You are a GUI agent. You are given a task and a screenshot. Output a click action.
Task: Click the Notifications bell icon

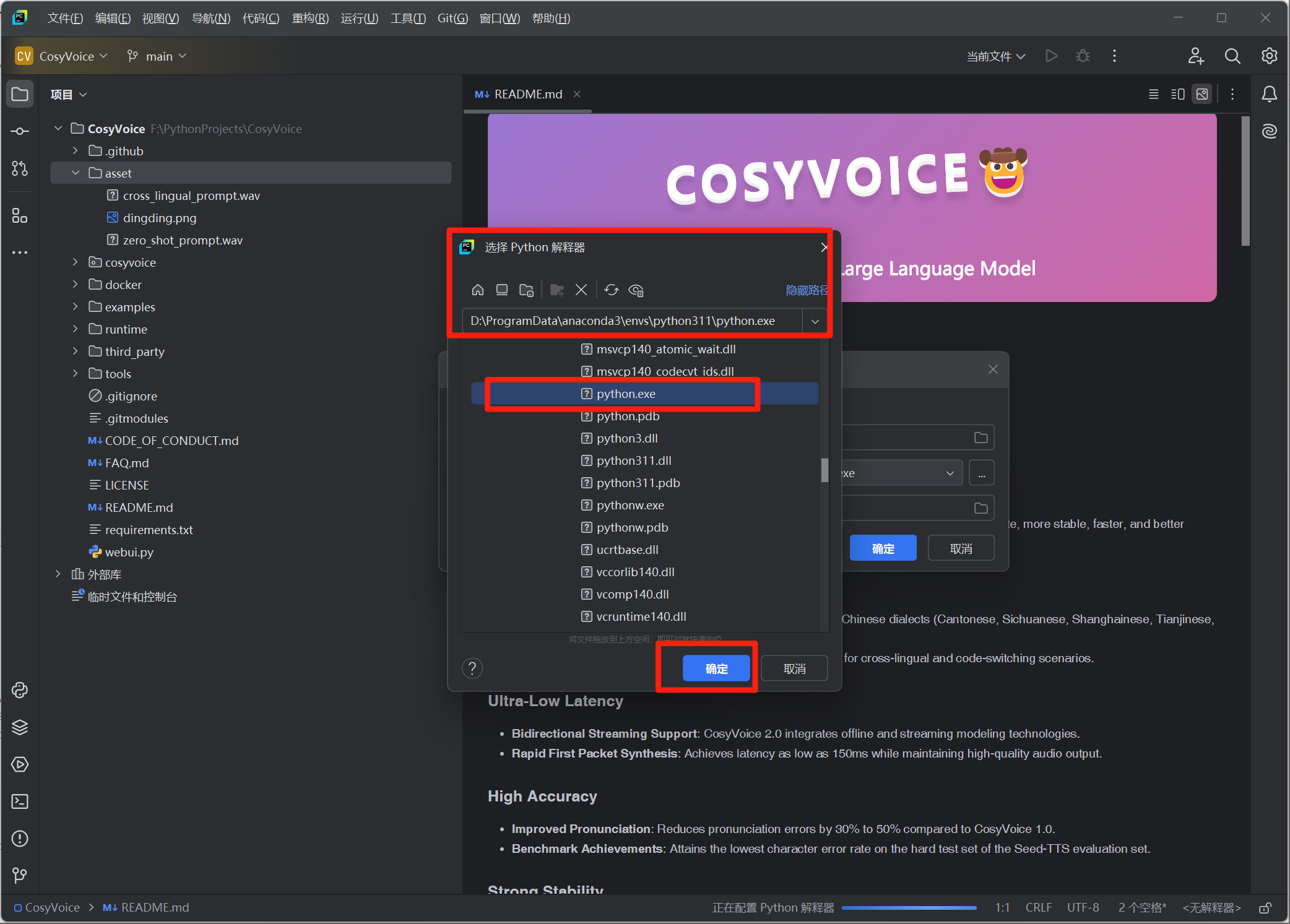coord(1269,94)
